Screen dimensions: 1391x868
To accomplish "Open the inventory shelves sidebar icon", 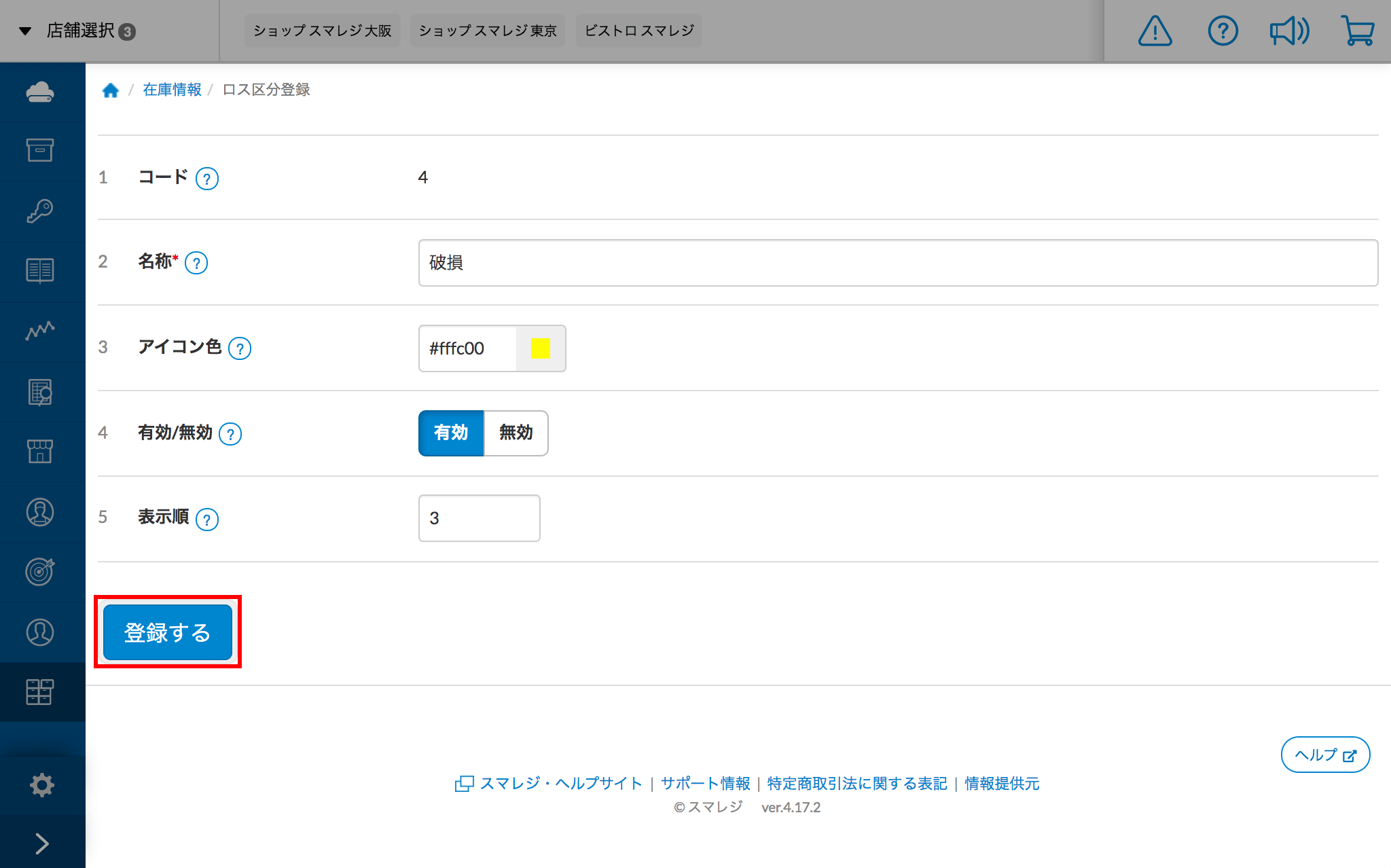I will 40,691.
